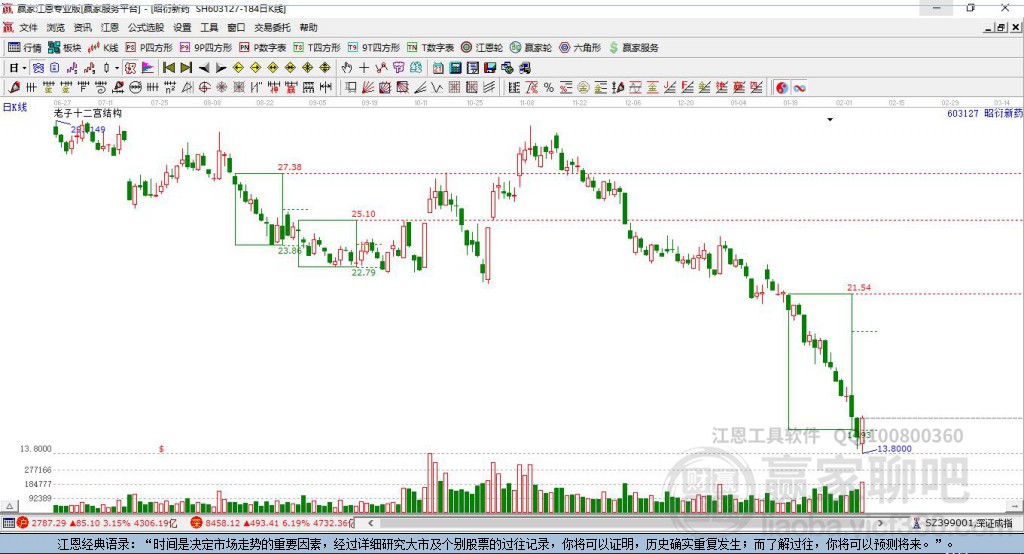Viewport: 1024px width, 554px height.
Task: Open the P四方形 tool
Action: coord(149,48)
